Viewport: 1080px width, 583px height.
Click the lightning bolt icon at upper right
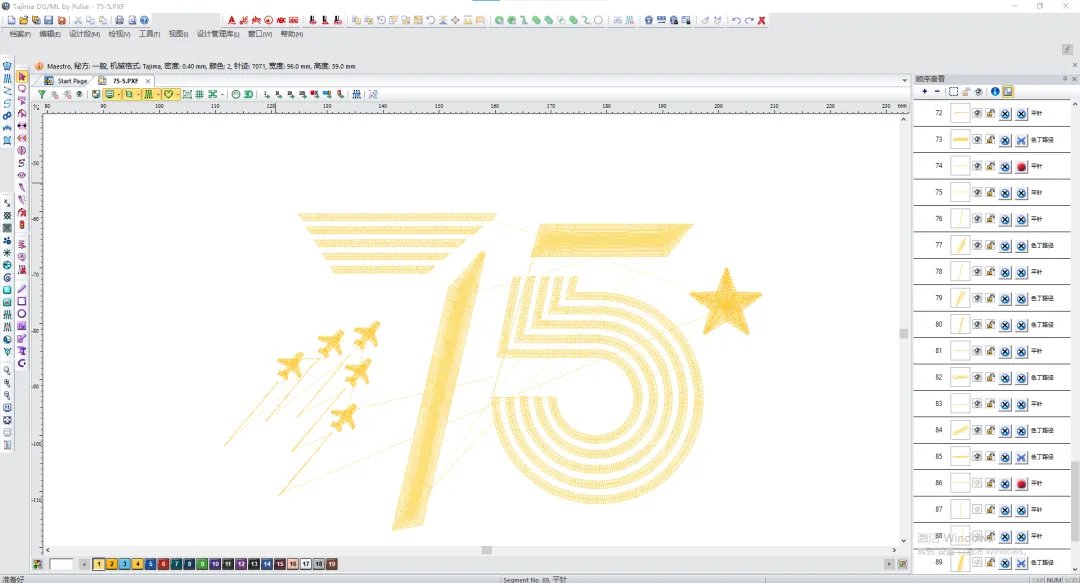[x=1067, y=49]
